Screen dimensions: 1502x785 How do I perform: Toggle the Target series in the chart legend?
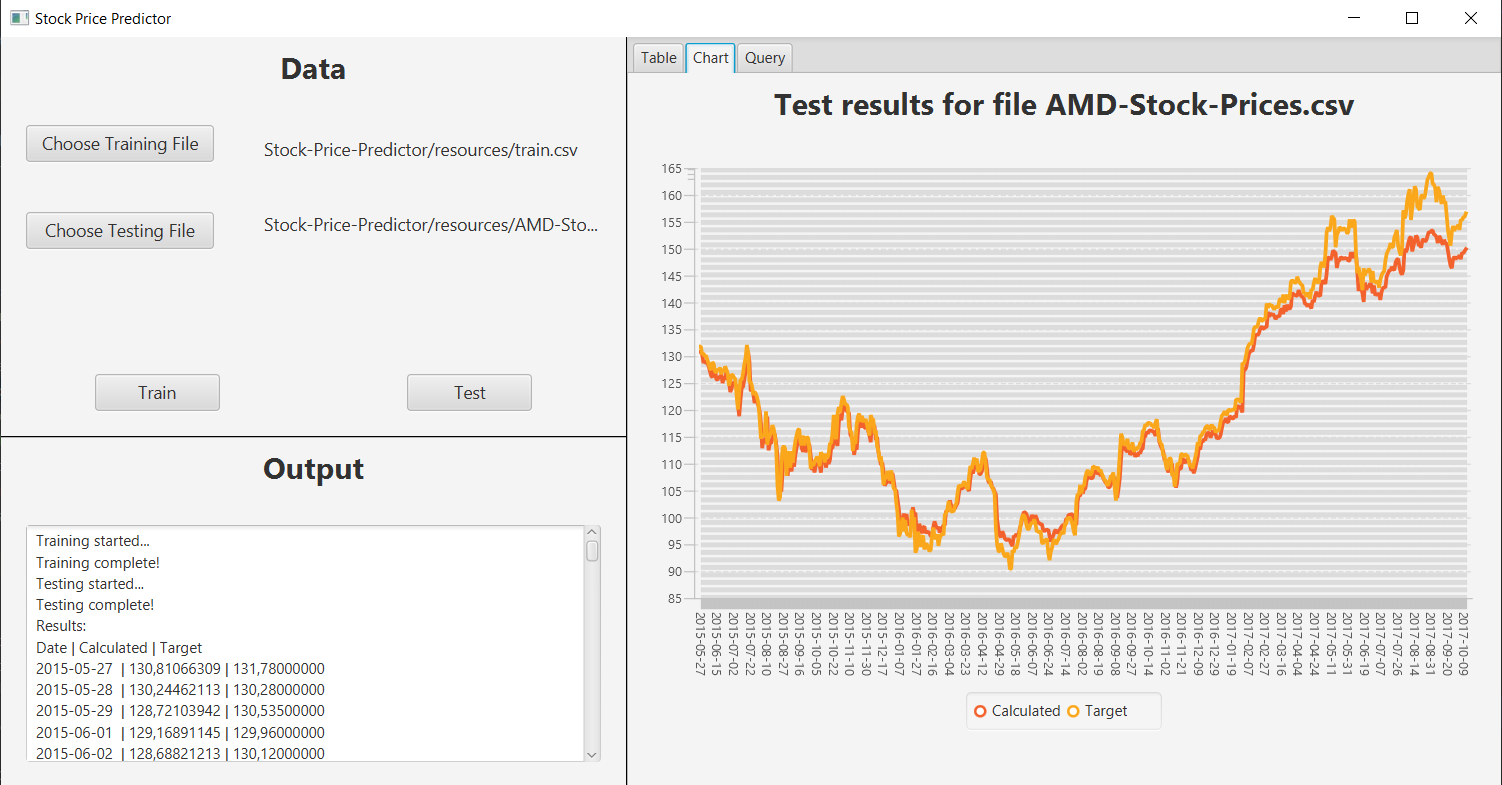pyautogui.click(x=1092, y=711)
